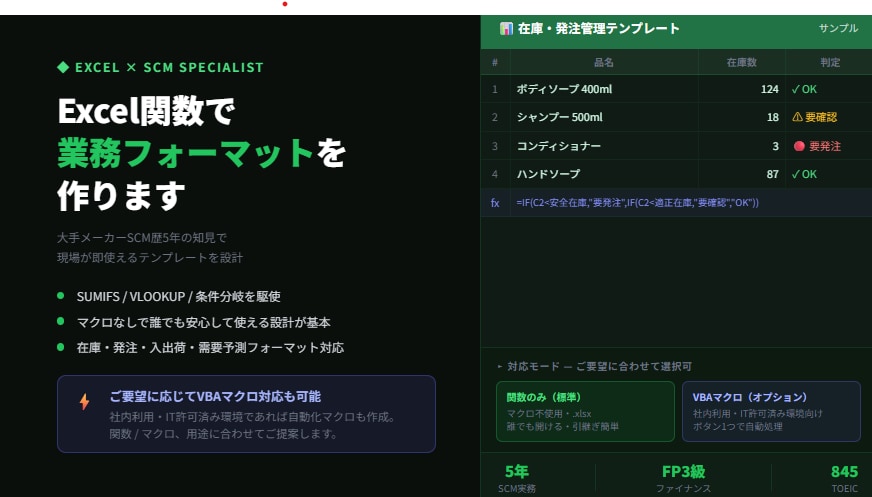Click the fx formula icon
The width and height of the screenshot is (872, 497).
(495, 203)
